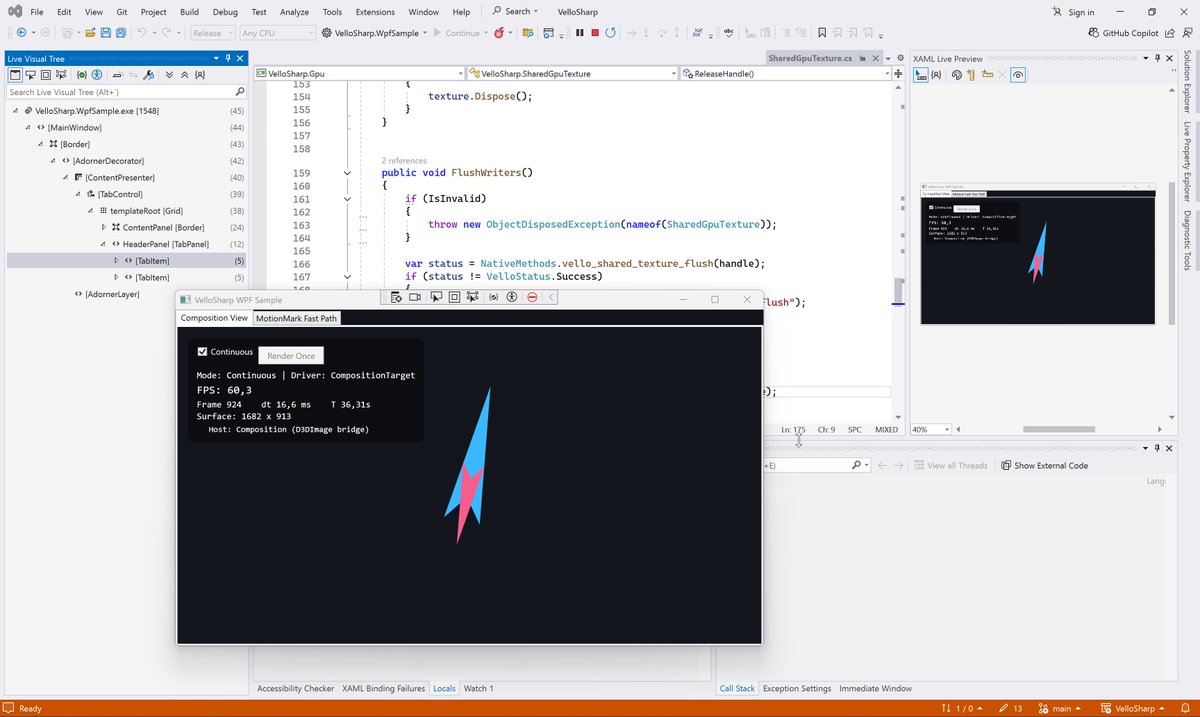This screenshot has width=1200, height=717.
Task: Click the Hot Reload flame icon
Action: click(499, 33)
